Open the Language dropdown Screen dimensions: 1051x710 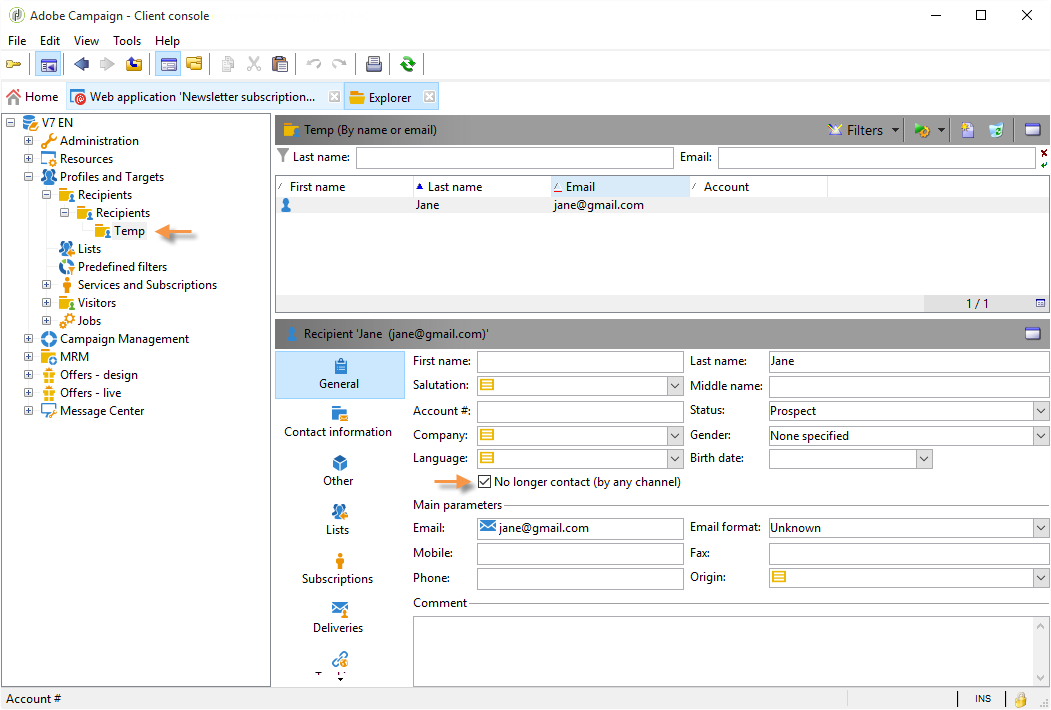point(675,459)
